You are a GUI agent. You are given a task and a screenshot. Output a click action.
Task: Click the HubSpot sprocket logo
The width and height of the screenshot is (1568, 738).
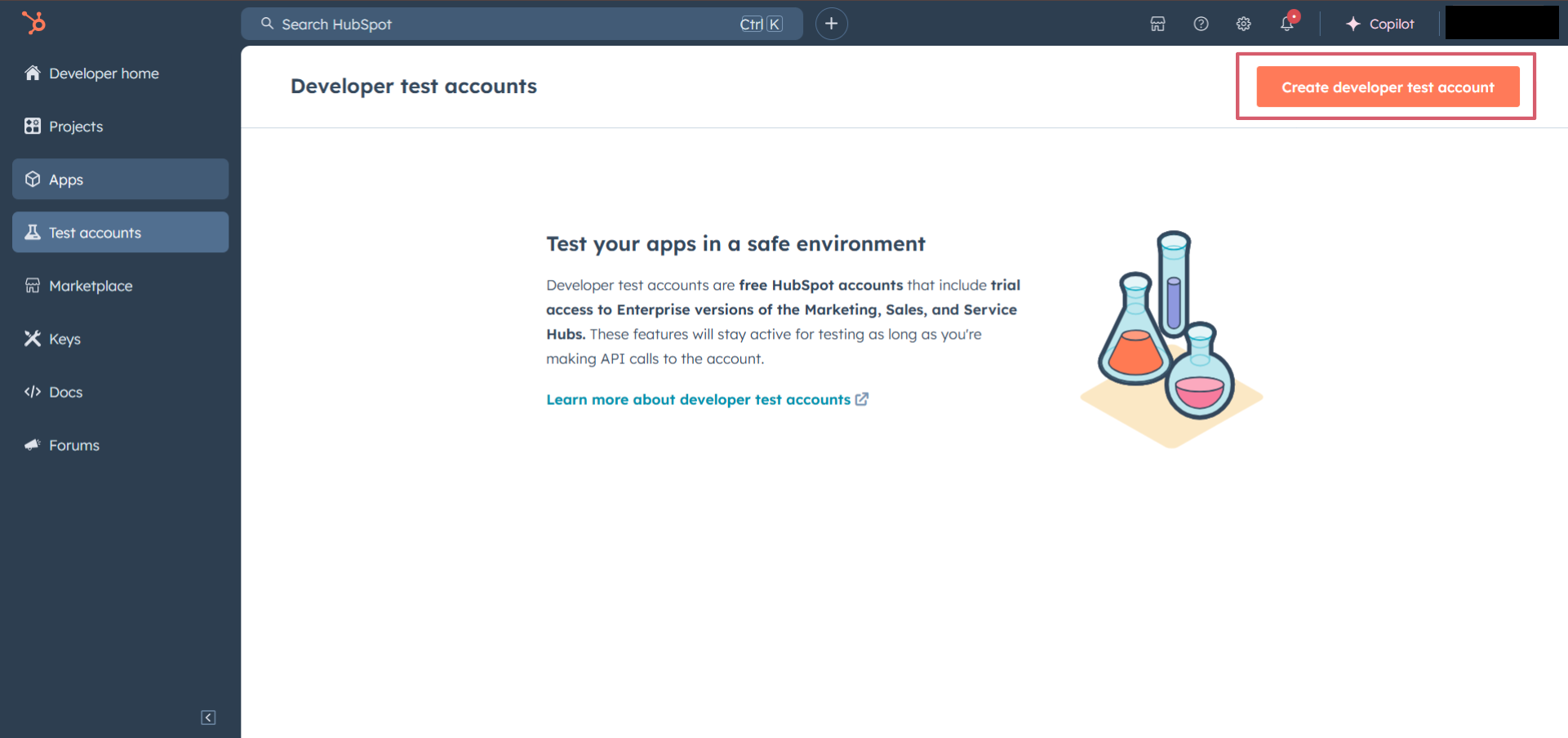33,23
